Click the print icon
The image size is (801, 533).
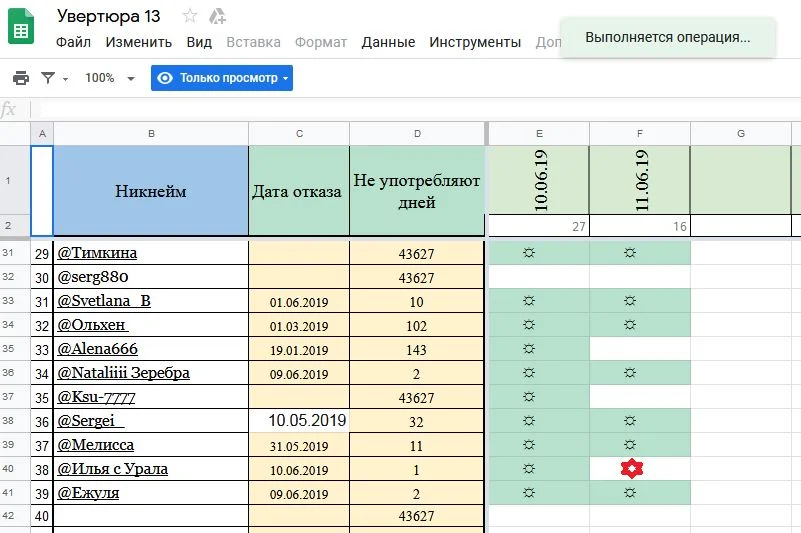(x=20, y=78)
